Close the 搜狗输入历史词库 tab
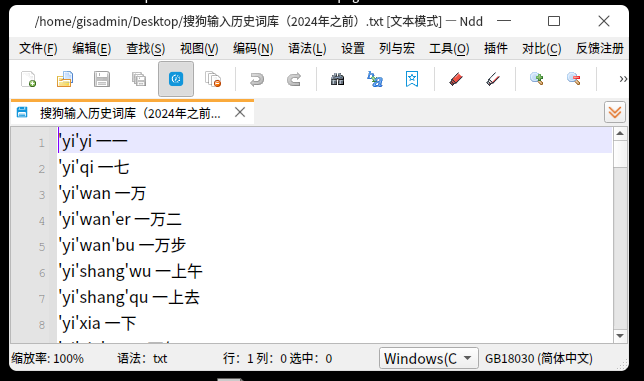The width and height of the screenshot is (644, 381). [x=240, y=112]
